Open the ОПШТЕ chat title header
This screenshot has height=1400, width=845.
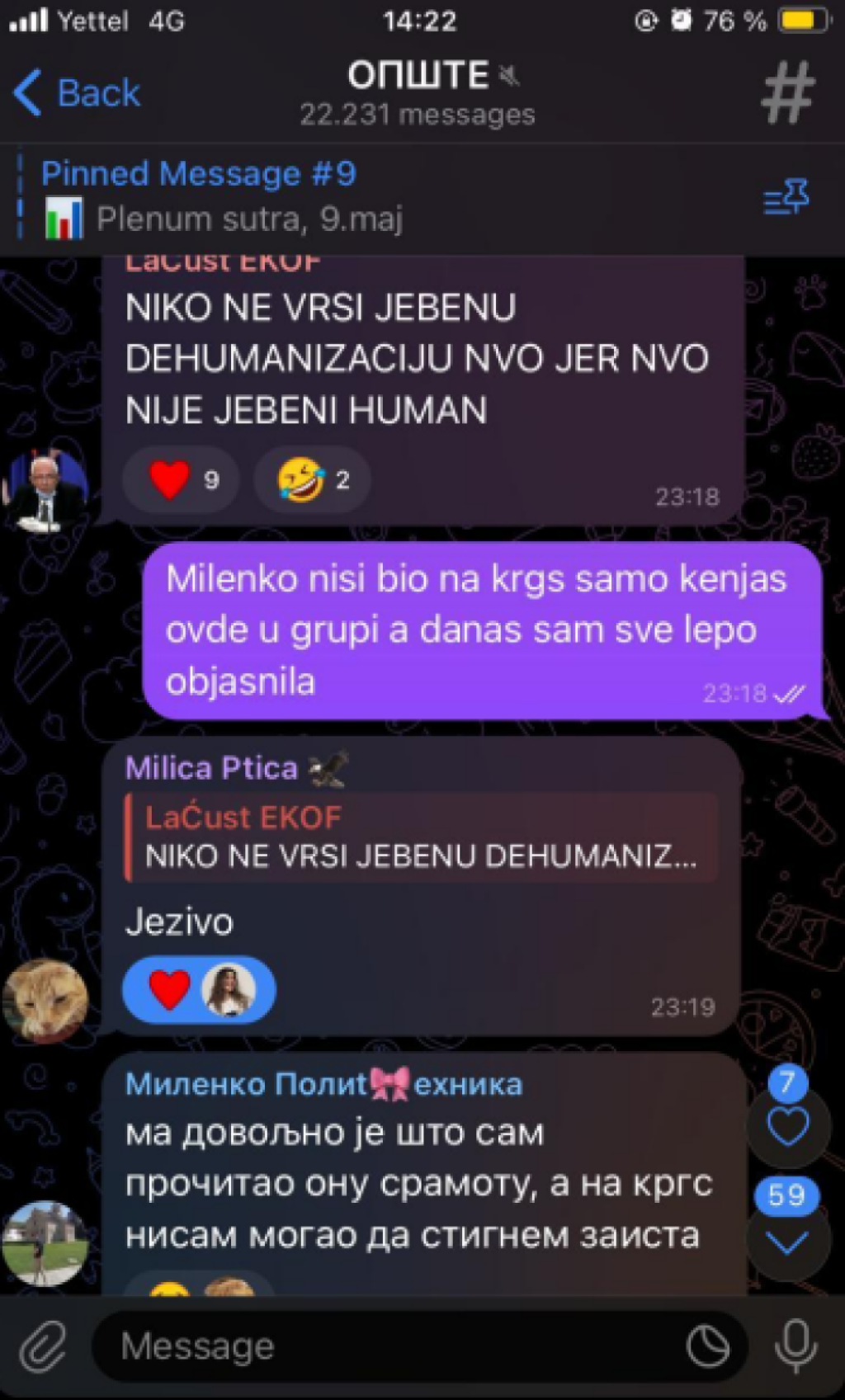tap(418, 92)
